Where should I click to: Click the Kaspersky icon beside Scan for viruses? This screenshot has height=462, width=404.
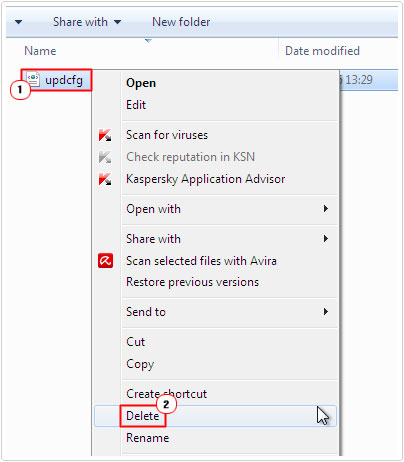tap(105, 135)
